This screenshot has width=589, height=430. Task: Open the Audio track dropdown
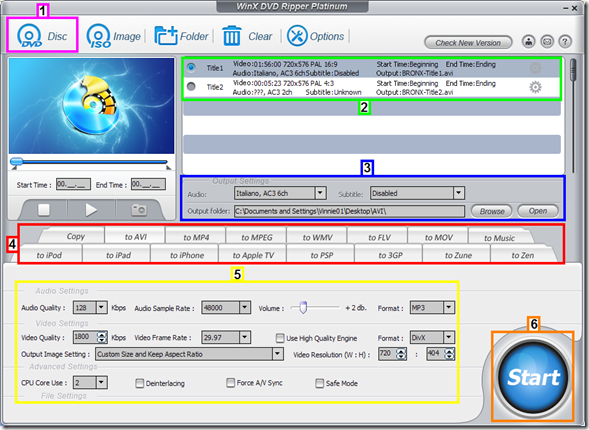pyautogui.click(x=320, y=193)
